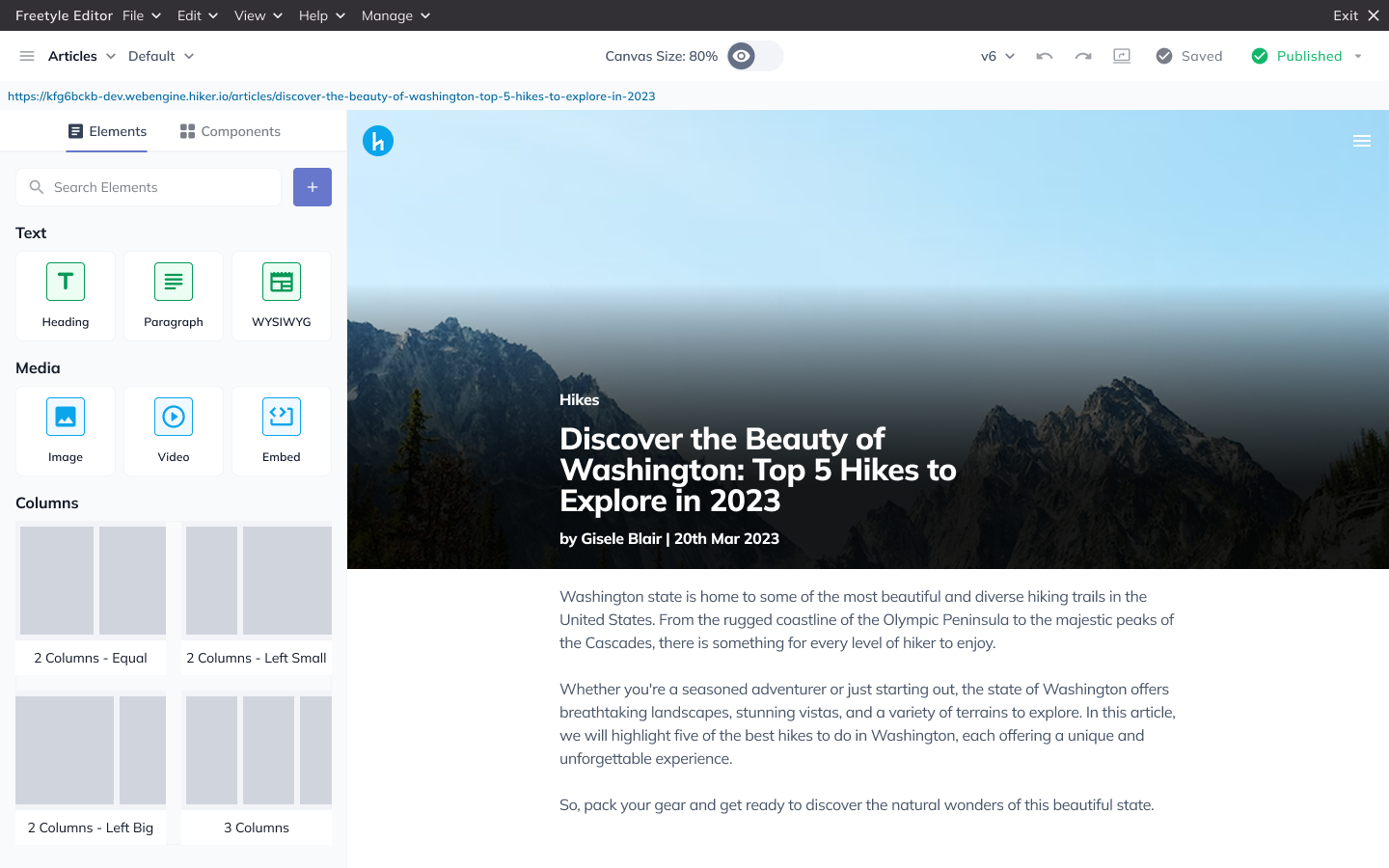Open the Manage menu
Image resolution: width=1389 pixels, height=868 pixels.
point(395,15)
